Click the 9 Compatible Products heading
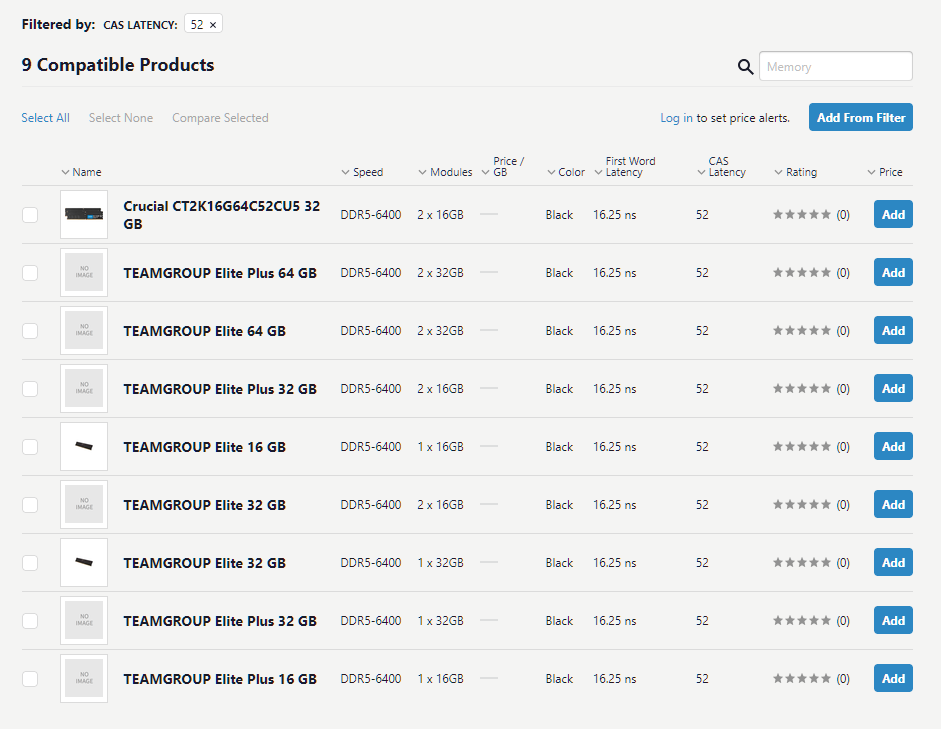The height and width of the screenshot is (729, 941). 118,65
